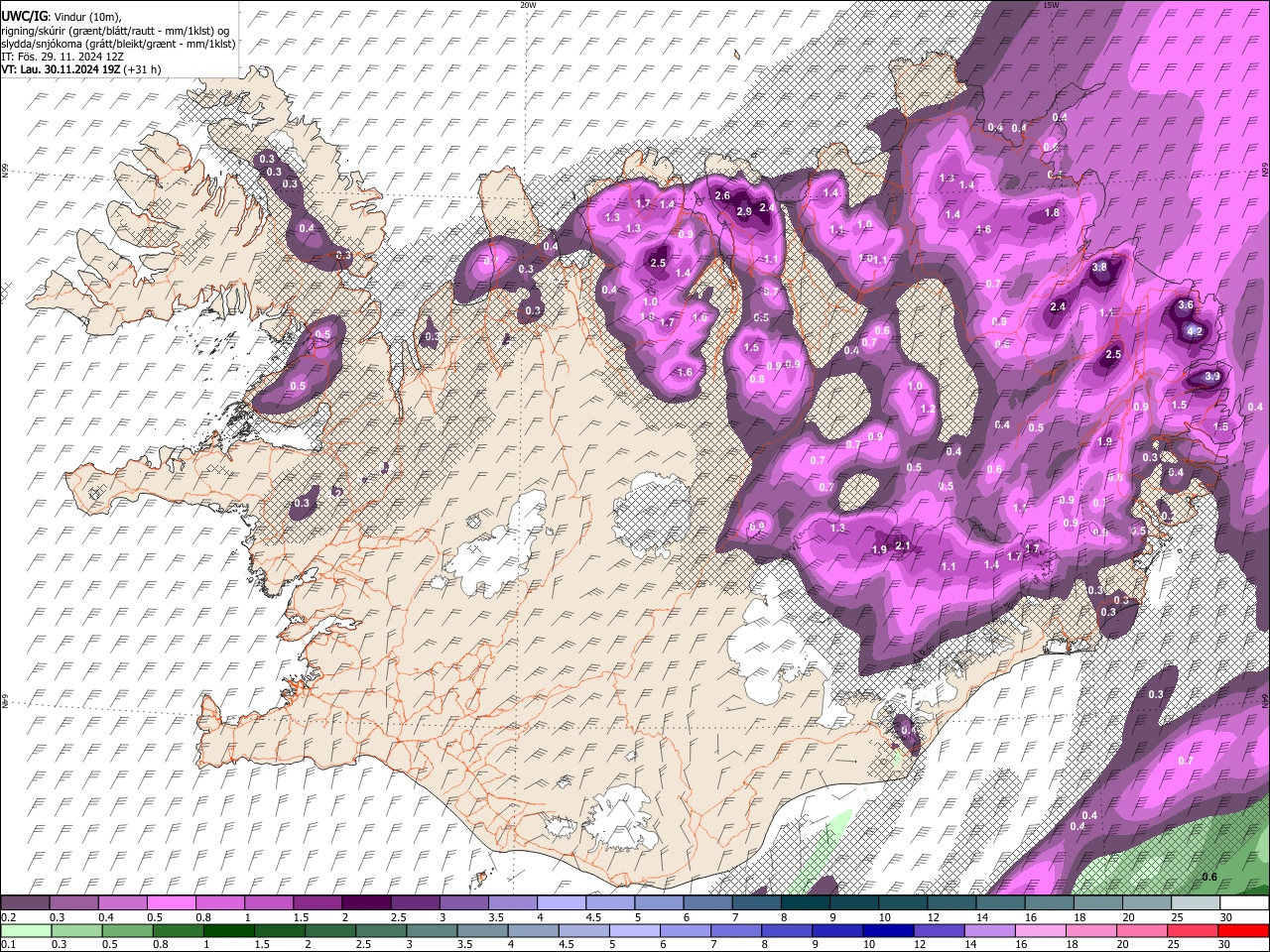1270x952 pixels.
Task: Click the '0.2' number under the upper legend
Action: pos(9,917)
